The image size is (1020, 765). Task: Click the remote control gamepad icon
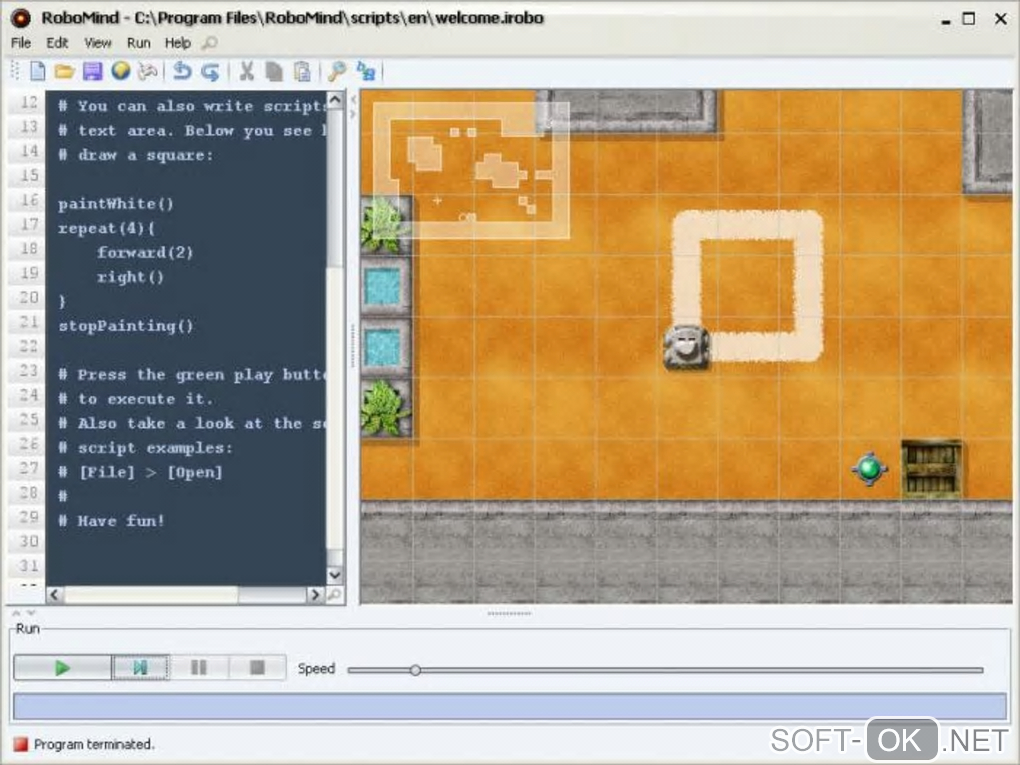(x=148, y=71)
